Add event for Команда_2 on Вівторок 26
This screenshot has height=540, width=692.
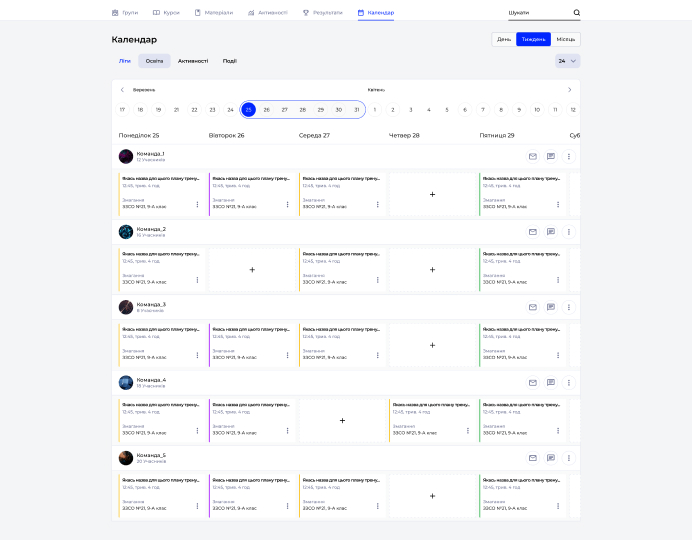tap(252, 270)
